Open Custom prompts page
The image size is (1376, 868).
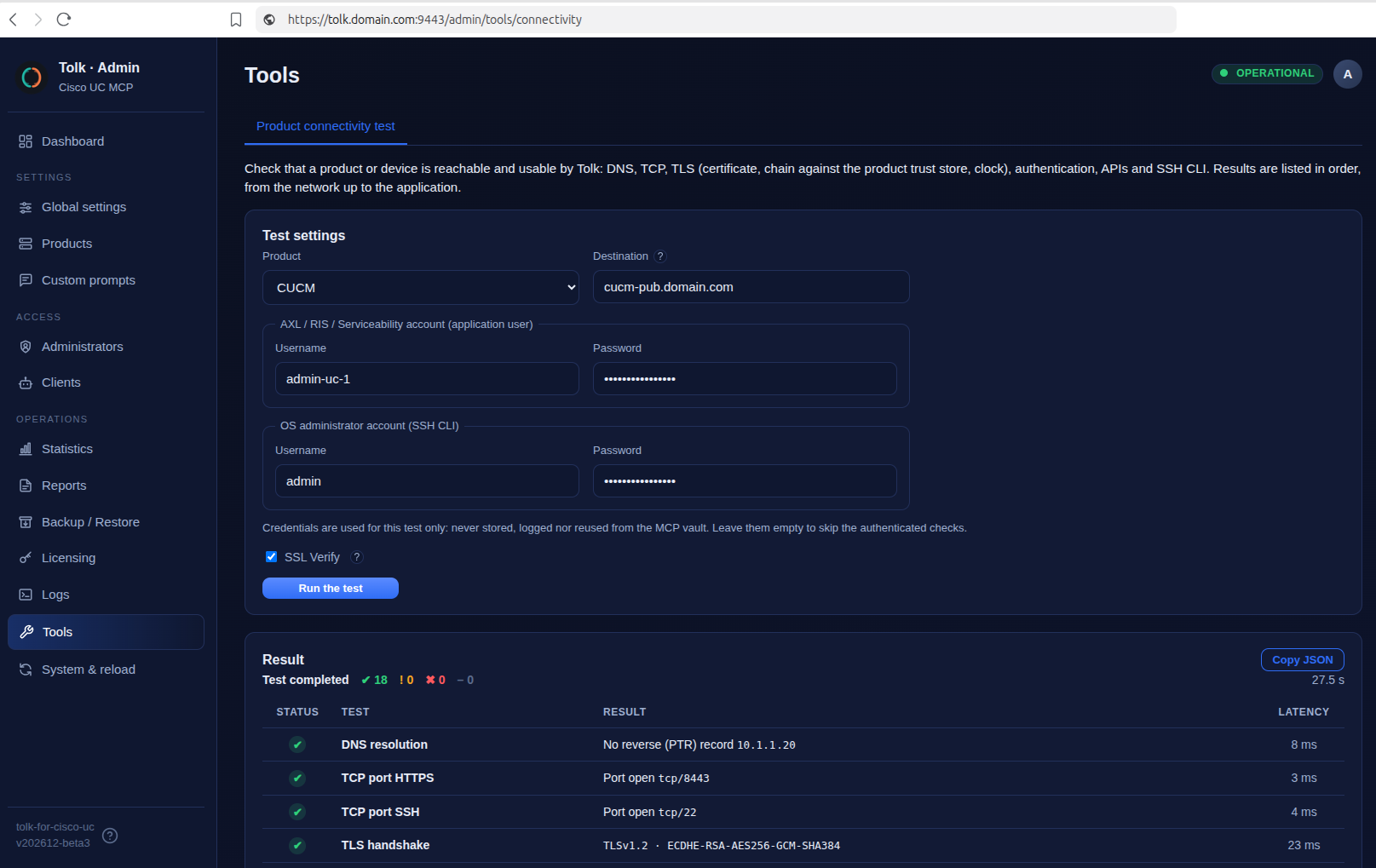pyautogui.click(x=106, y=280)
